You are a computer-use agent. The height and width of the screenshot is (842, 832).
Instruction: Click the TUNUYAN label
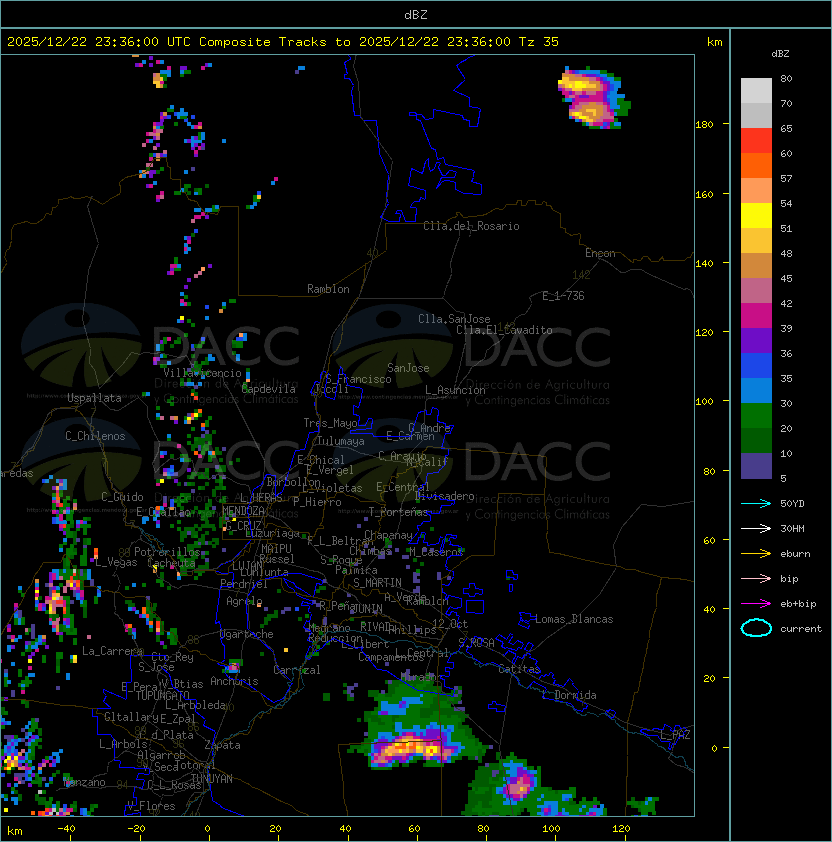point(212,779)
